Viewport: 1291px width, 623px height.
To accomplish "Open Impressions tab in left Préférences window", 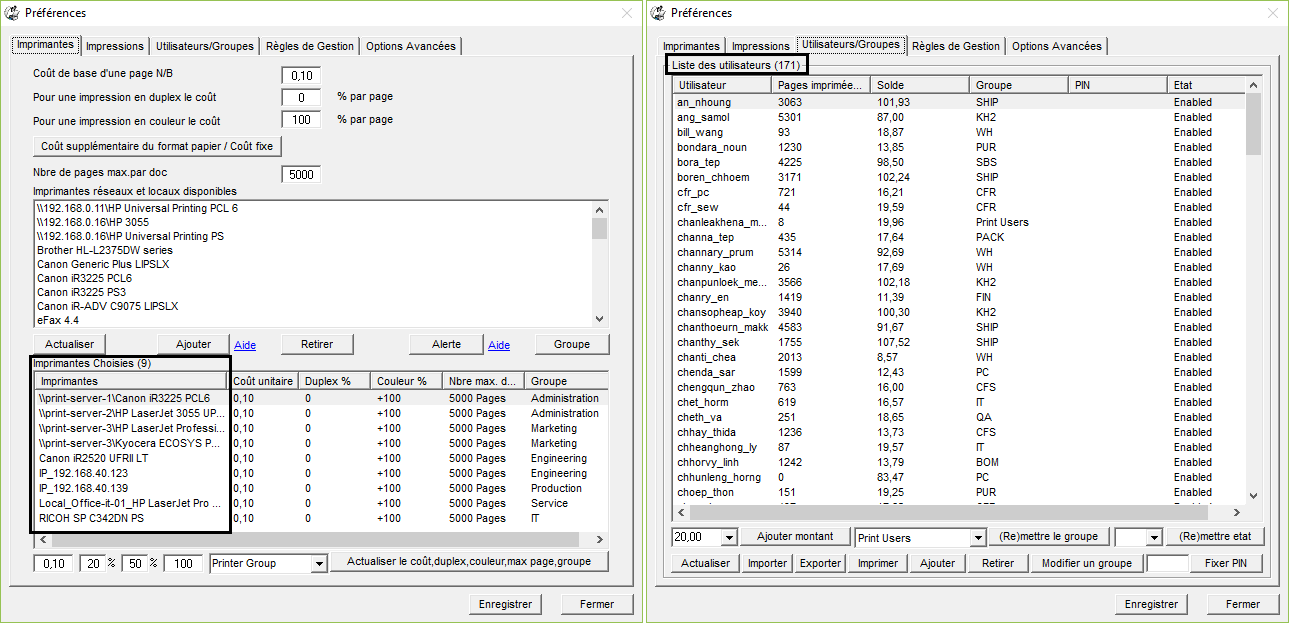I will (115, 46).
